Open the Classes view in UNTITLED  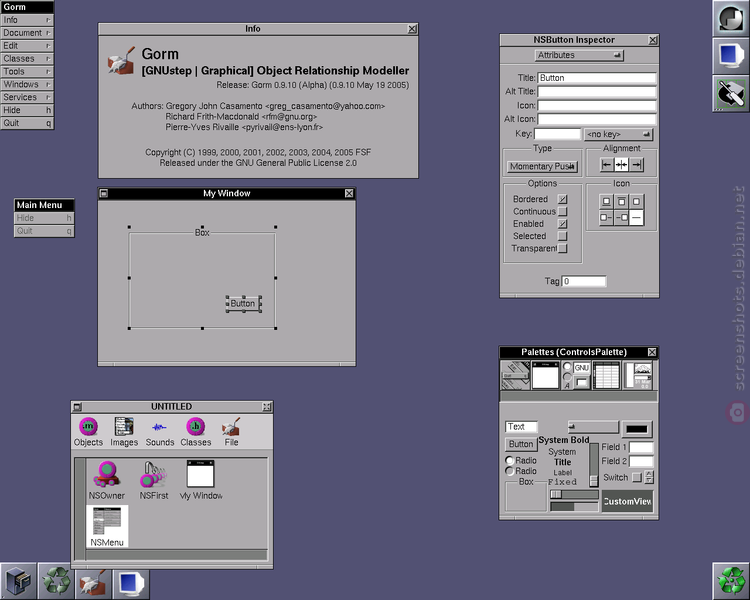(196, 432)
